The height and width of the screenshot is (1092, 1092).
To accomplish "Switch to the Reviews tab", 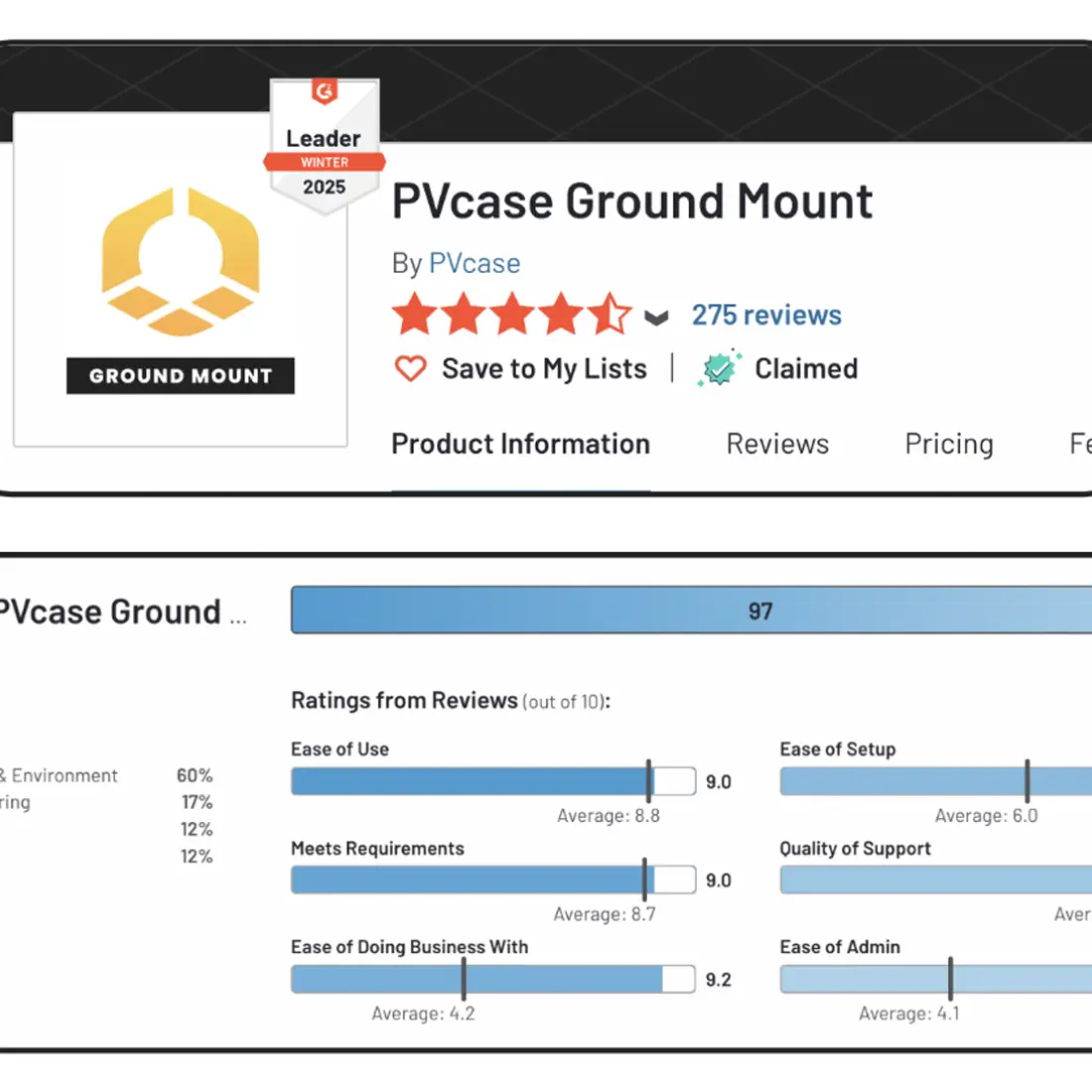I will 777,444.
